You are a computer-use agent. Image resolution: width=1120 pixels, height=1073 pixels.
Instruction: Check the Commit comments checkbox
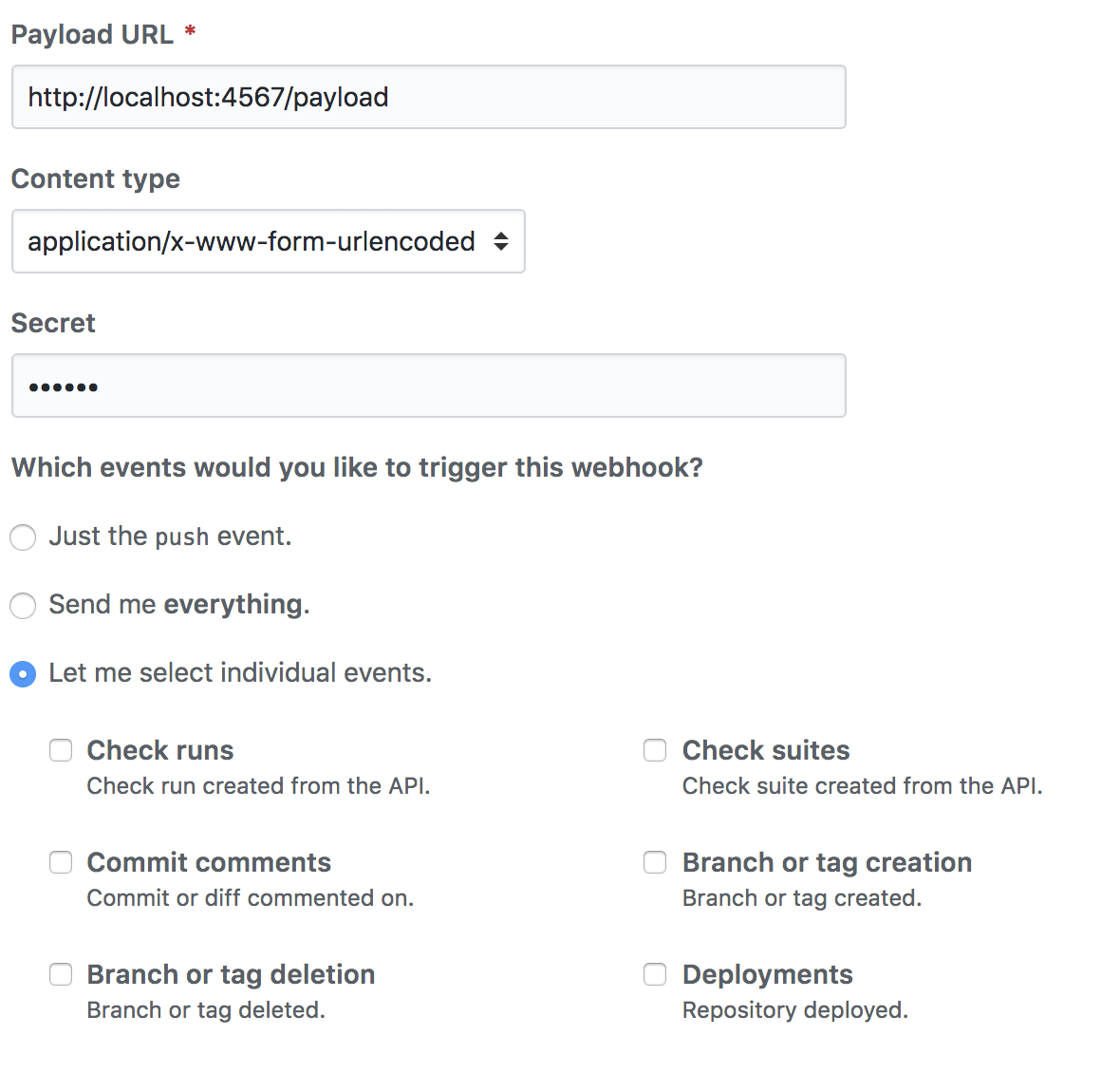tap(61, 863)
